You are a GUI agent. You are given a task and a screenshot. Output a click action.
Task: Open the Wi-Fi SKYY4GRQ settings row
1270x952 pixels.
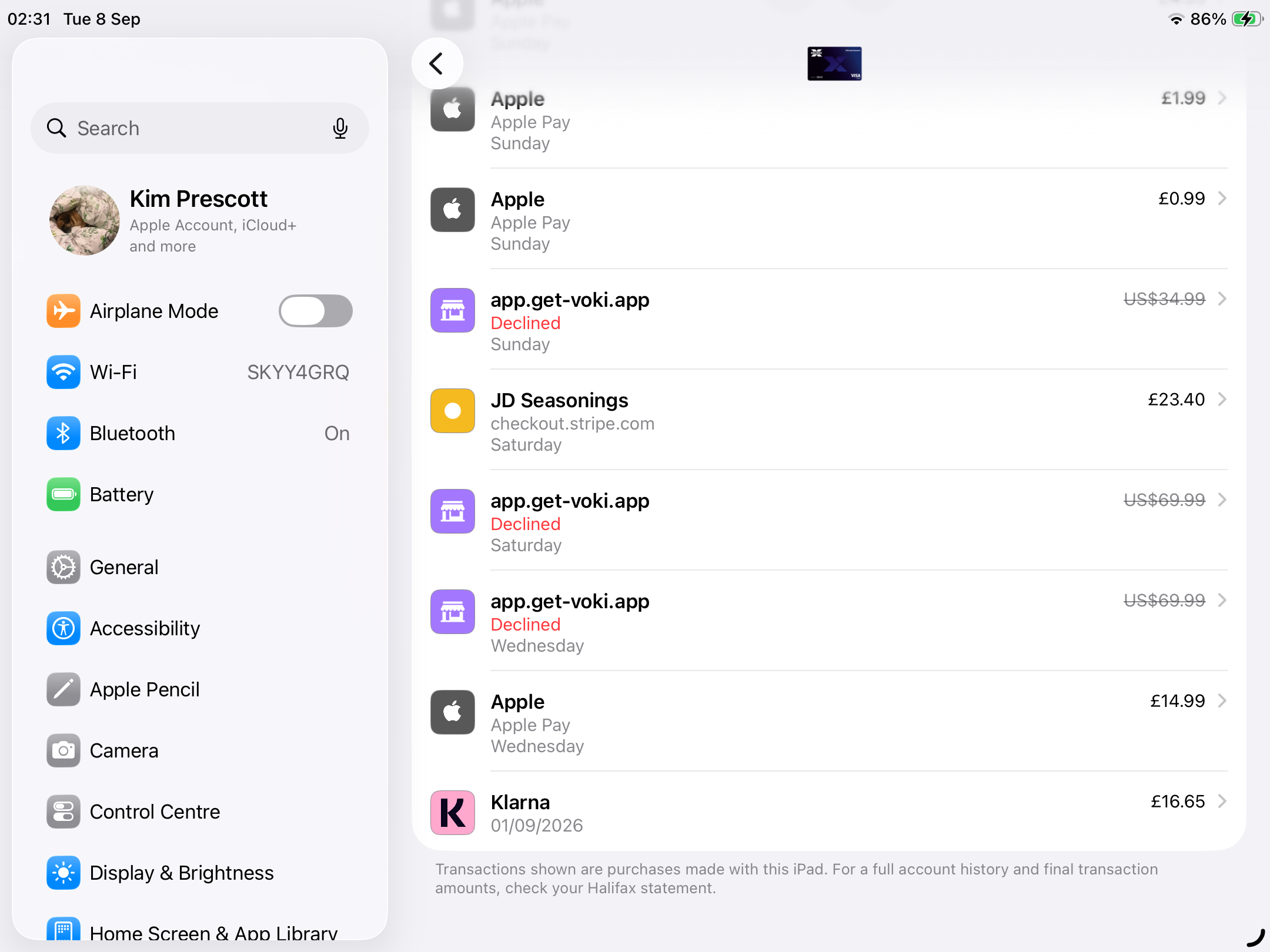[200, 372]
